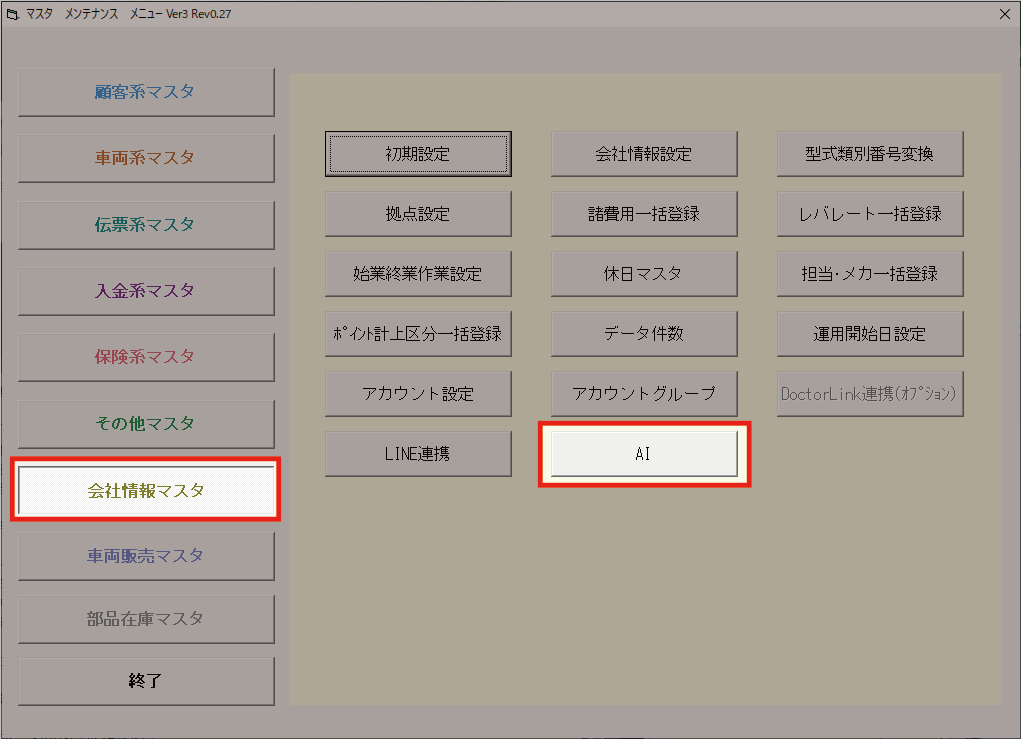
Task: Open 拠点設定
Action: click(418, 214)
